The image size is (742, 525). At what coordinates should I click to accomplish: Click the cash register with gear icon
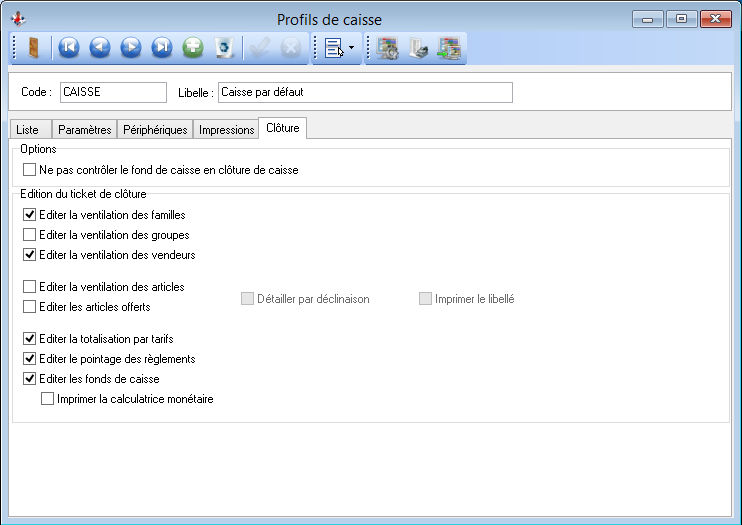(388, 47)
